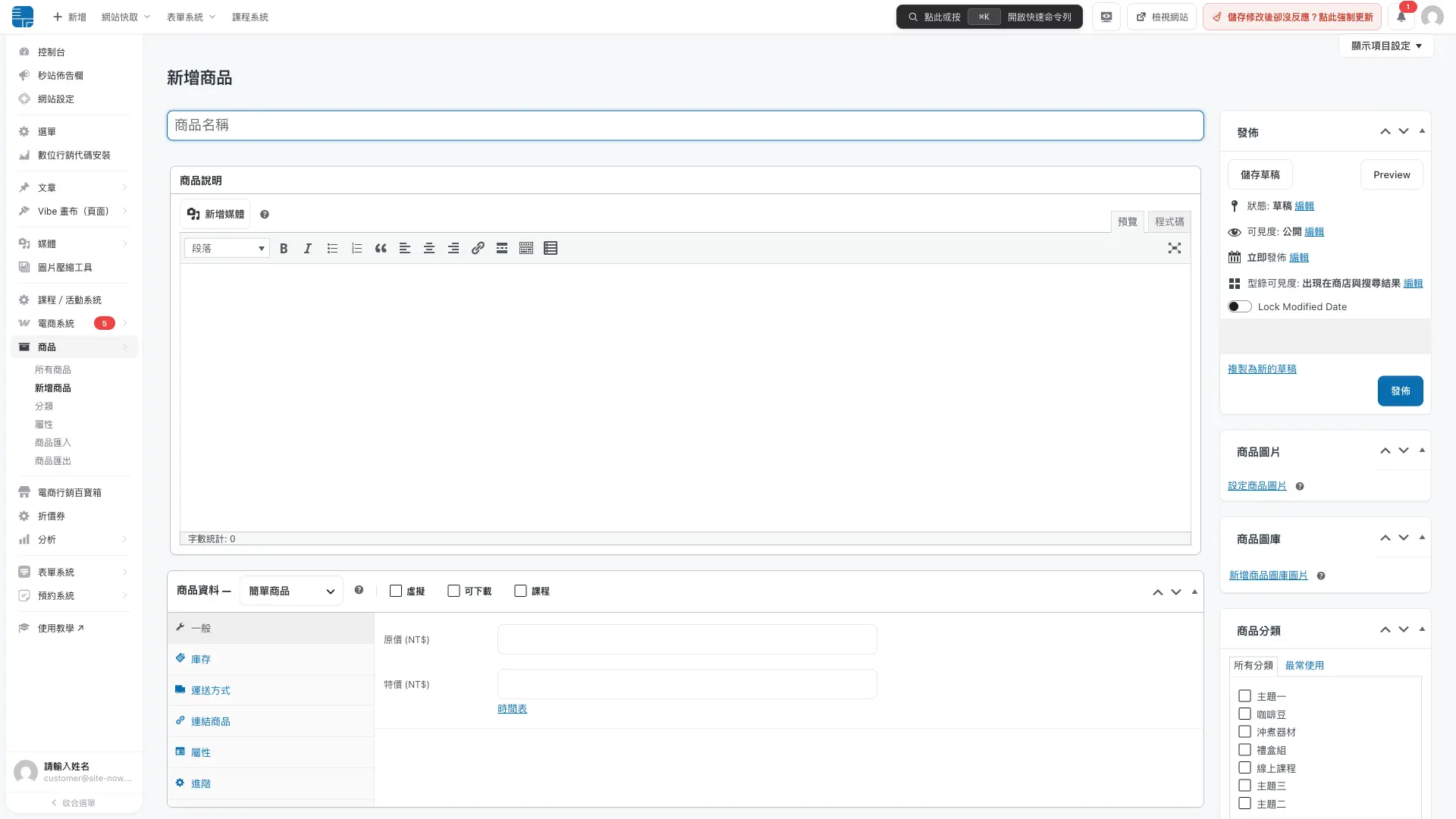Screen dimensions: 1456x819
Task: Click the screen icon button in top bar
Action: (1106, 17)
